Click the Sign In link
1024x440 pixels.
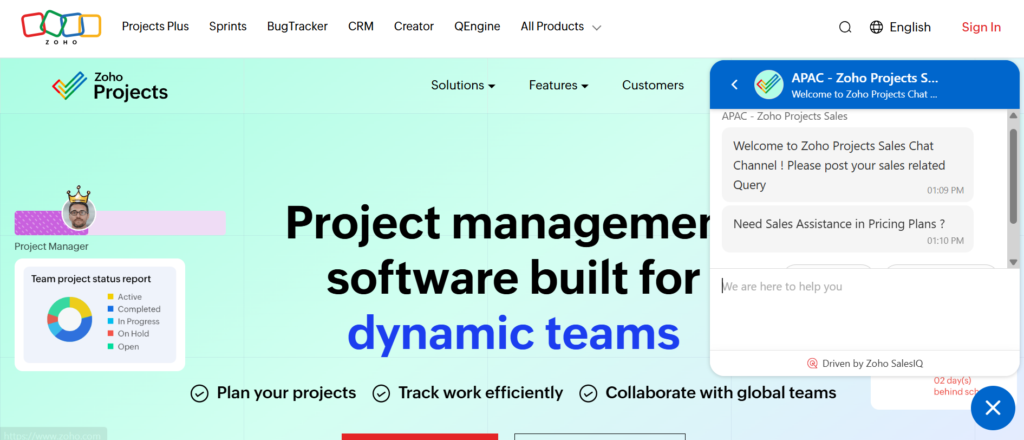pos(981,28)
